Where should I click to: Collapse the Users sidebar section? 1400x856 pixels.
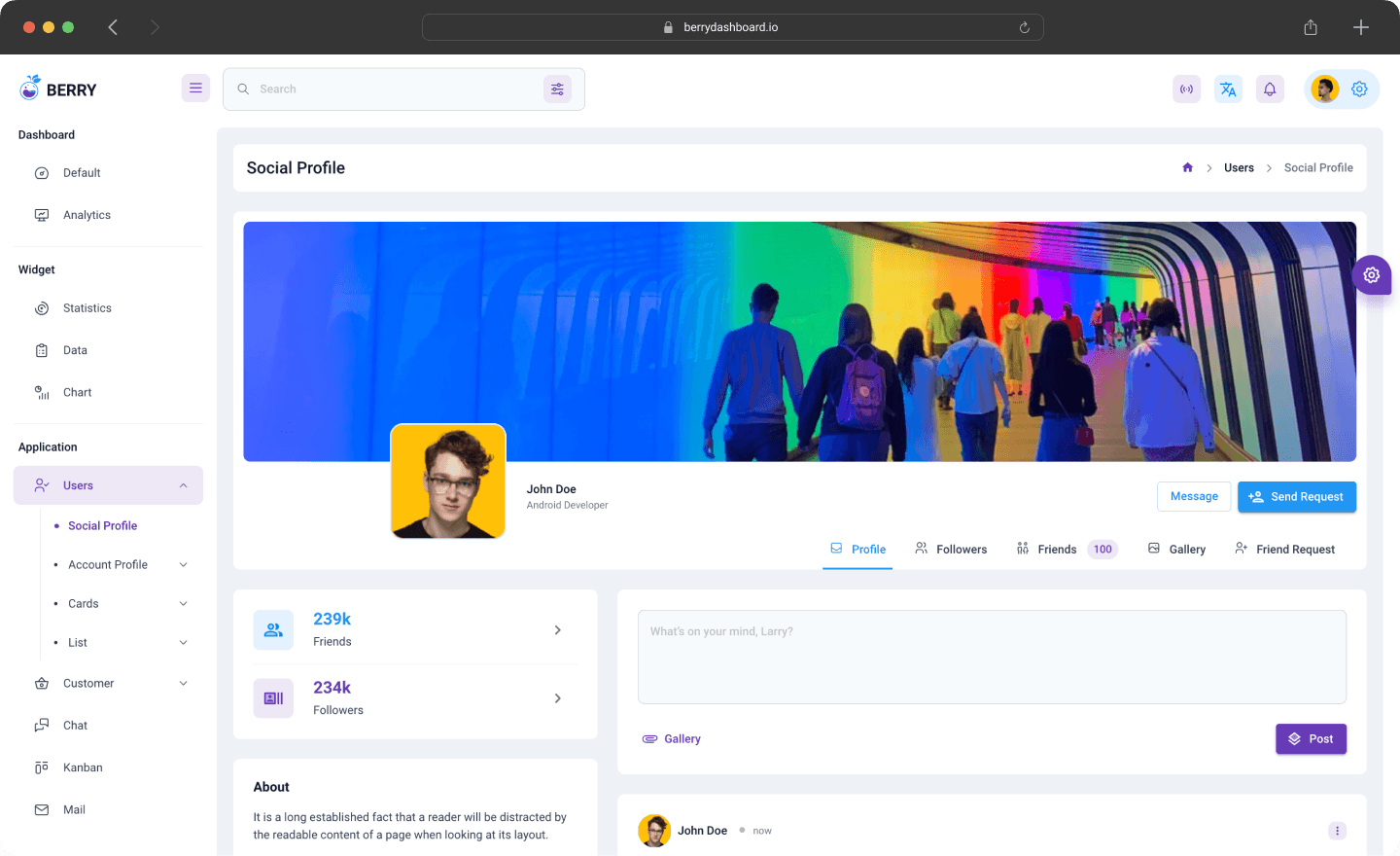[x=183, y=485]
